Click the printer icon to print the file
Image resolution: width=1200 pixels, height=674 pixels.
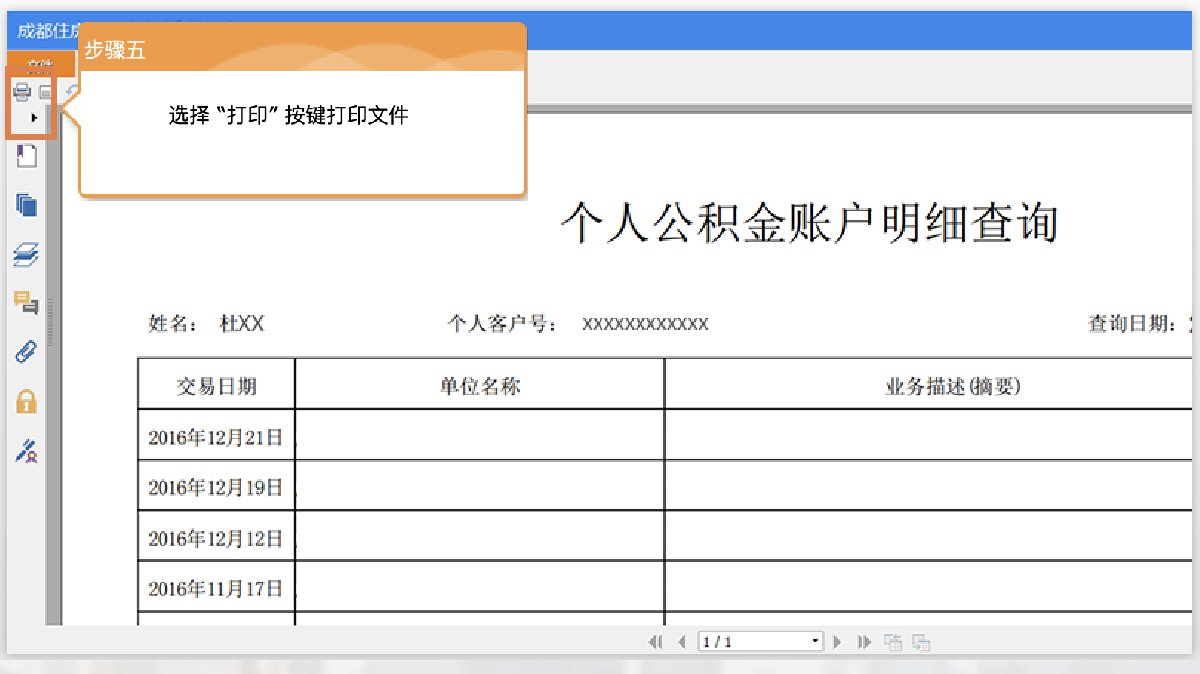(x=22, y=93)
